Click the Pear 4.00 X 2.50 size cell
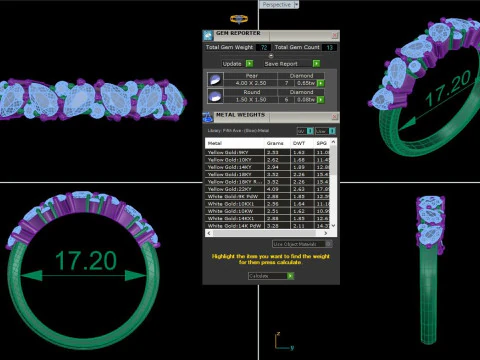 coord(251,83)
